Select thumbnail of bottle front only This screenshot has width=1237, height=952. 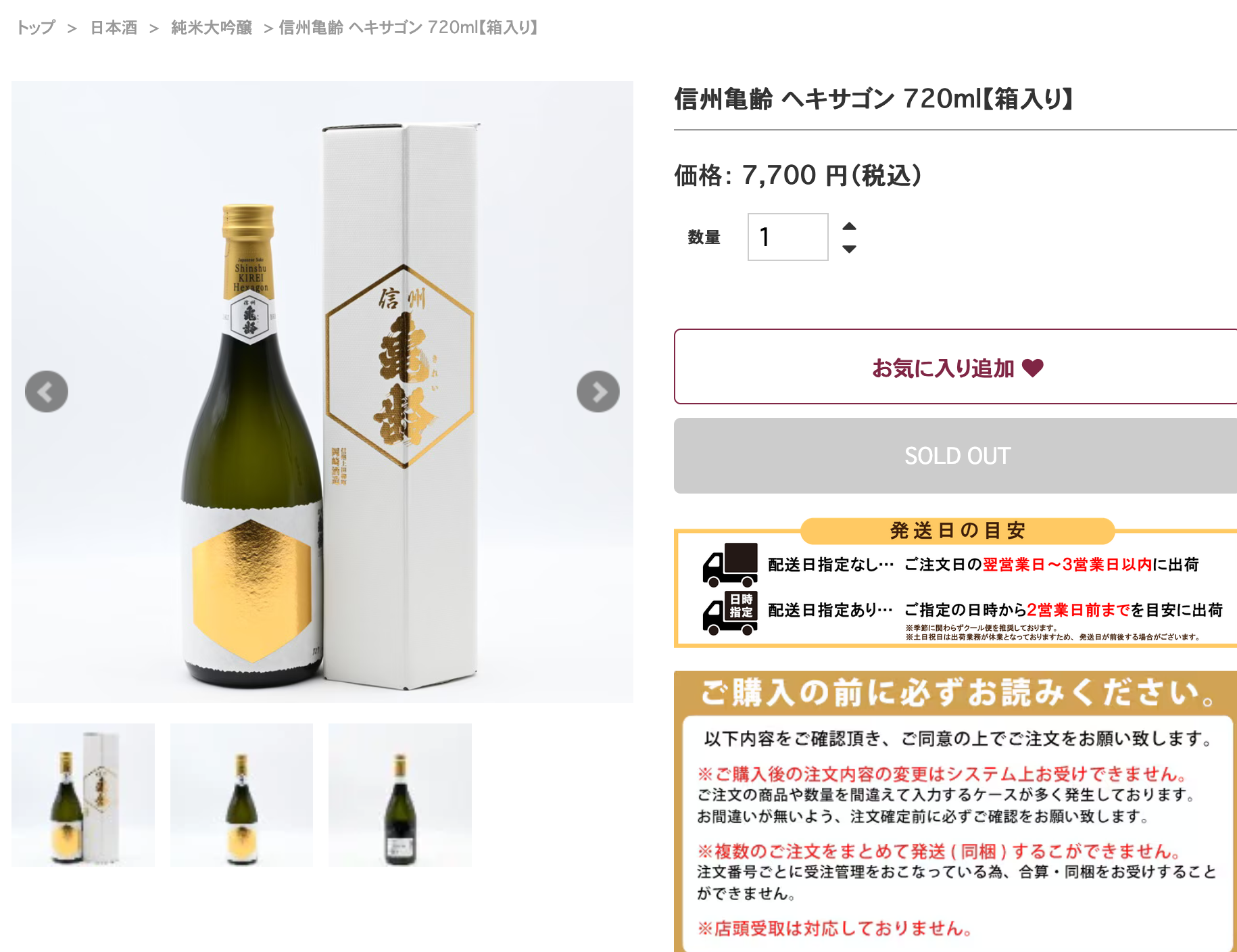pos(241,795)
